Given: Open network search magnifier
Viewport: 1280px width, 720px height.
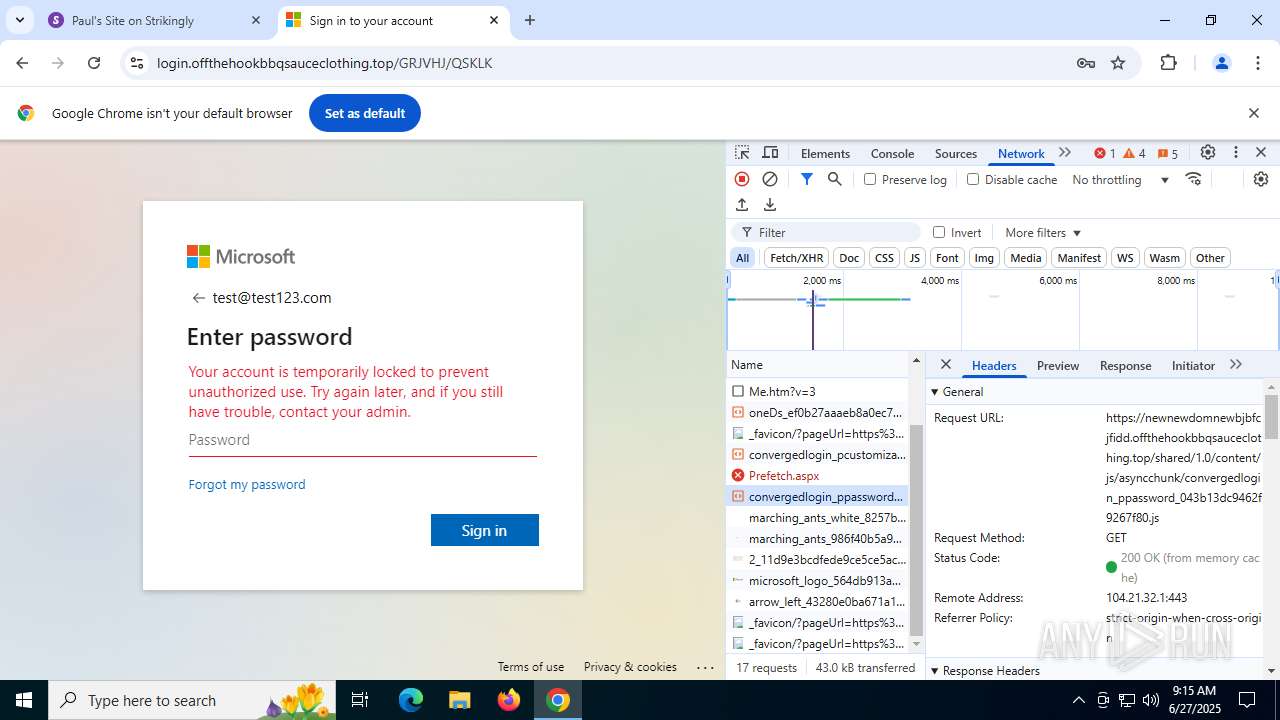Looking at the screenshot, I should (x=834, y=179).
